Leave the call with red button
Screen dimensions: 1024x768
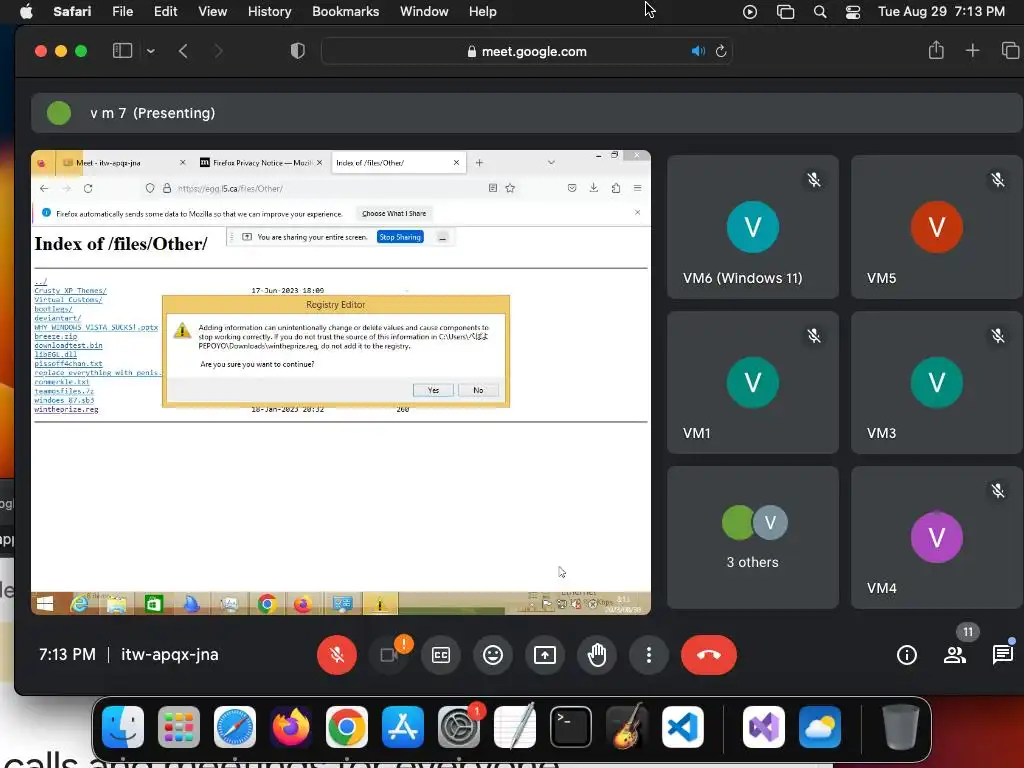tap(709, 654)
